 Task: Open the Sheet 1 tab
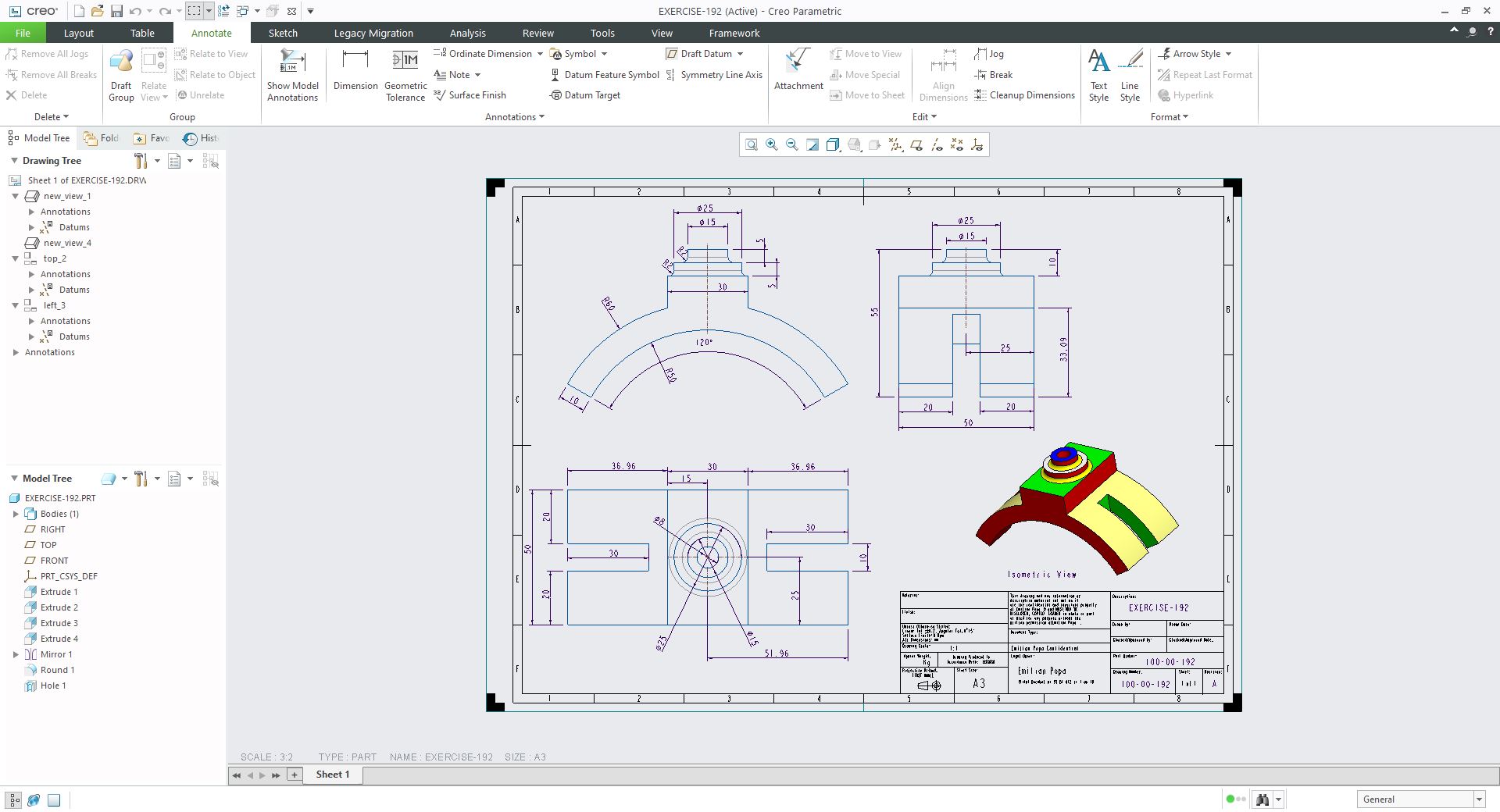(x=332, y=775)
